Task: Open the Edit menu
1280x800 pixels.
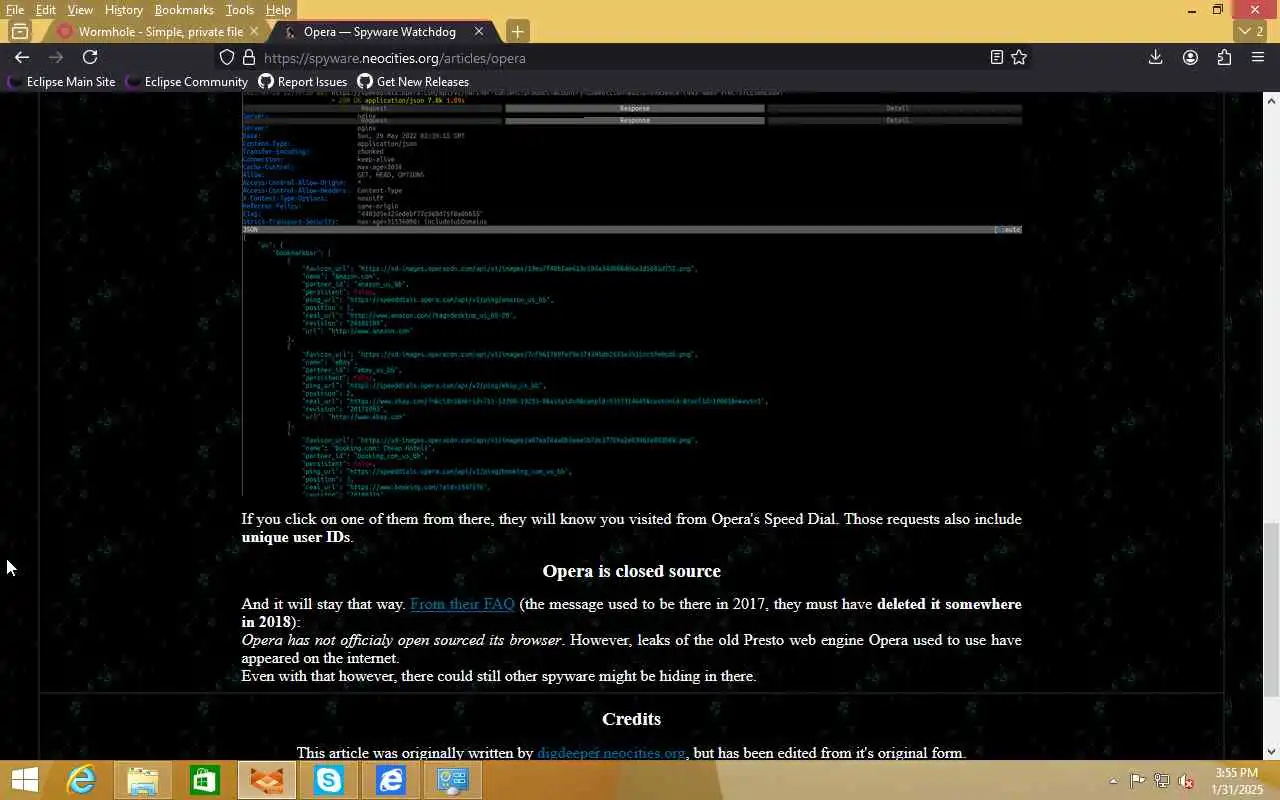Action: [x=46, y=10]
